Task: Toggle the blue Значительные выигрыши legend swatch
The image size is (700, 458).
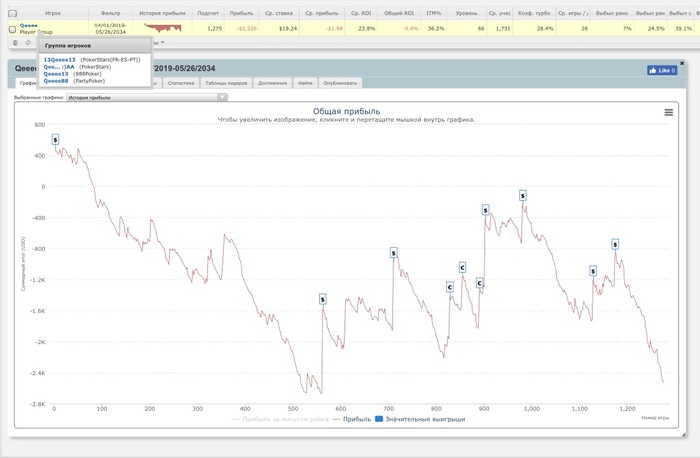Action: [379, 419]
